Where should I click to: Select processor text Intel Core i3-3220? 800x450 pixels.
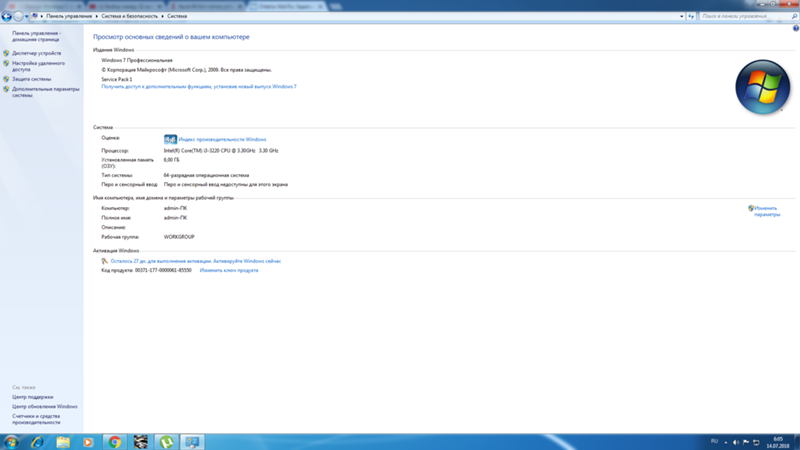point(221,151)
